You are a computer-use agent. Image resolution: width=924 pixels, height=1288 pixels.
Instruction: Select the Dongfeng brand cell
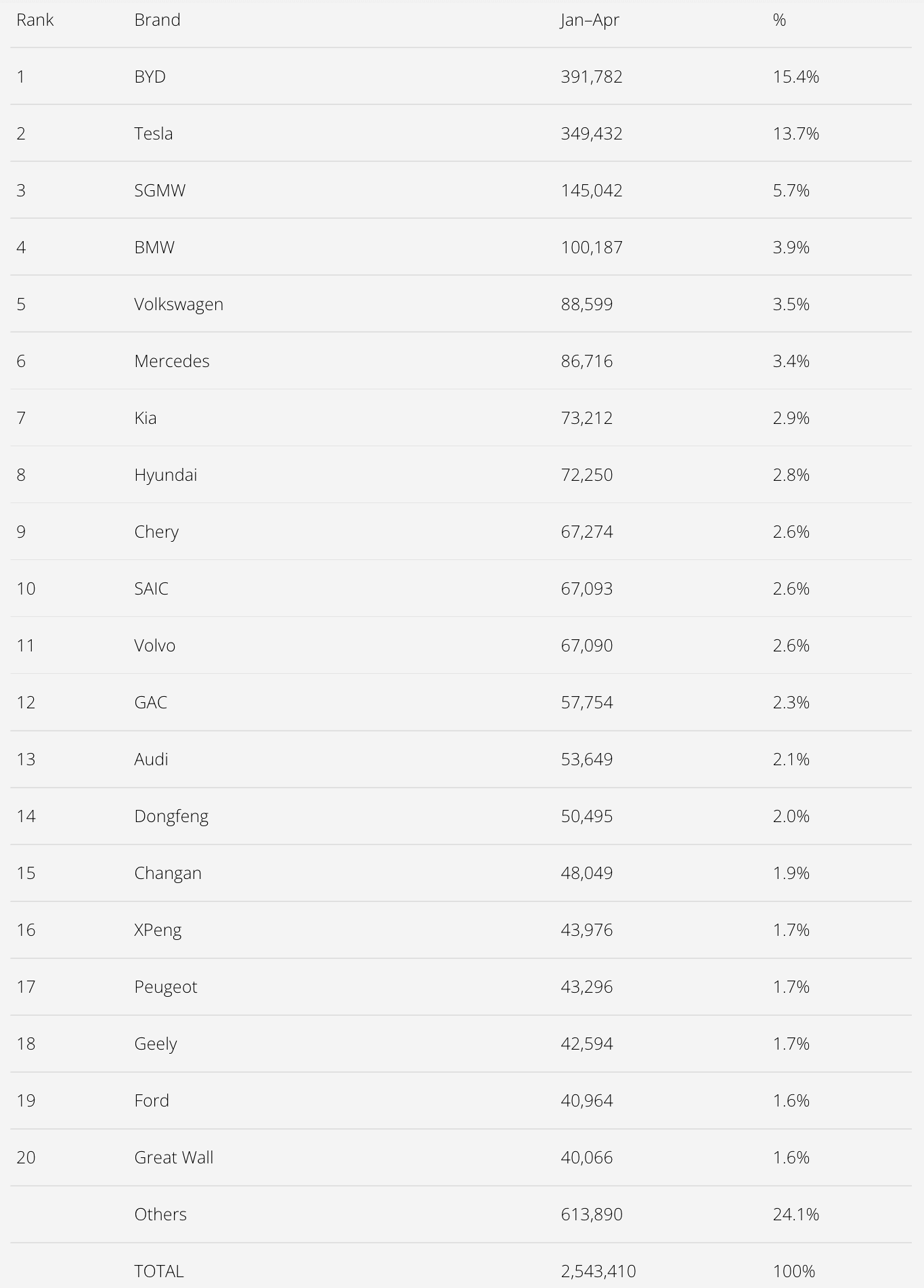click(x=171, y=817)
